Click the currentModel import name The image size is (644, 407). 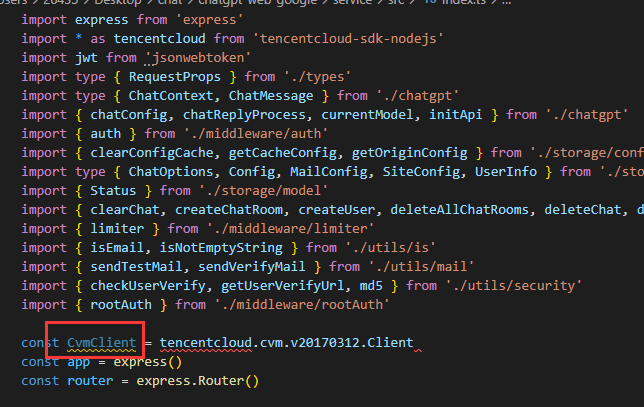(367, 115)
